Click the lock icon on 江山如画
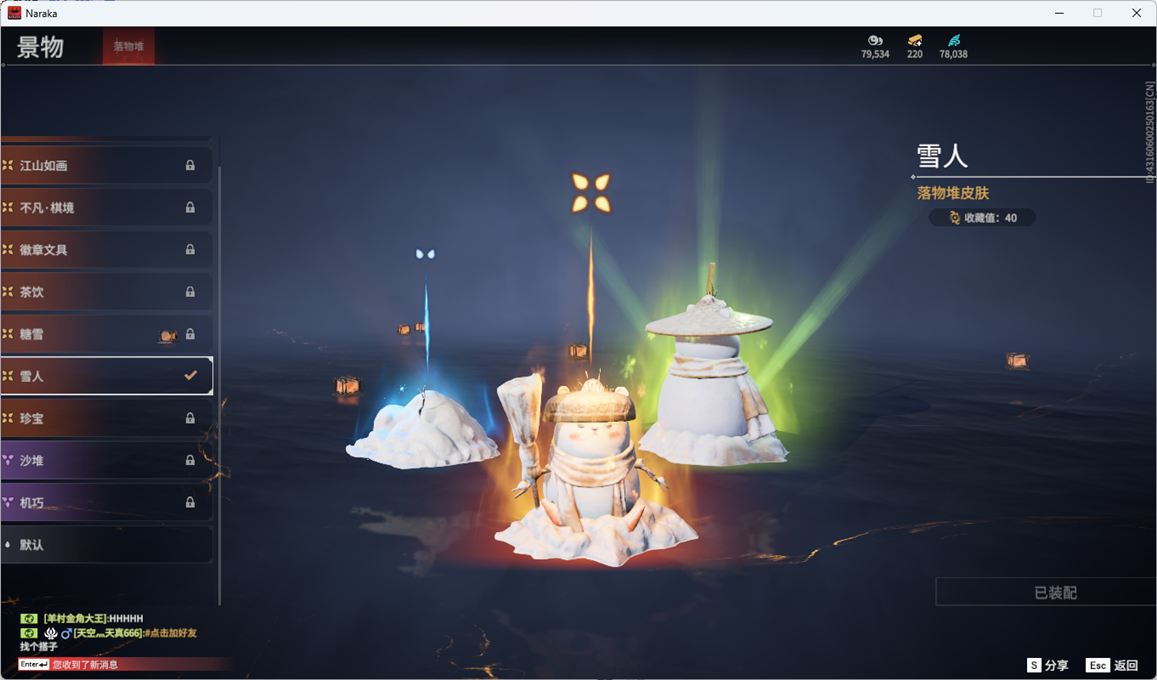 (190, 165)
